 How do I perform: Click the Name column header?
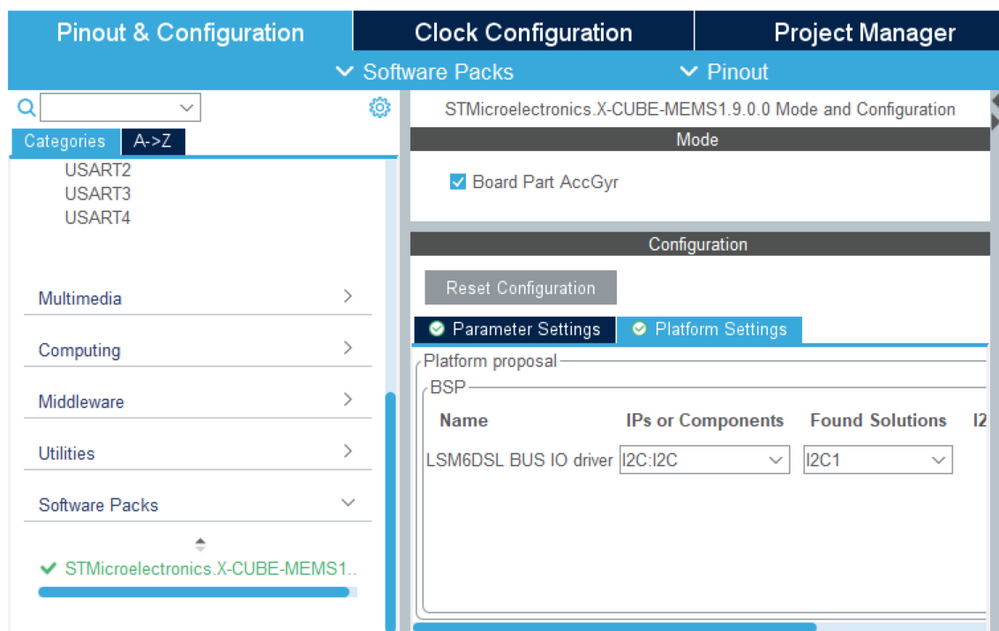(464, 421)
